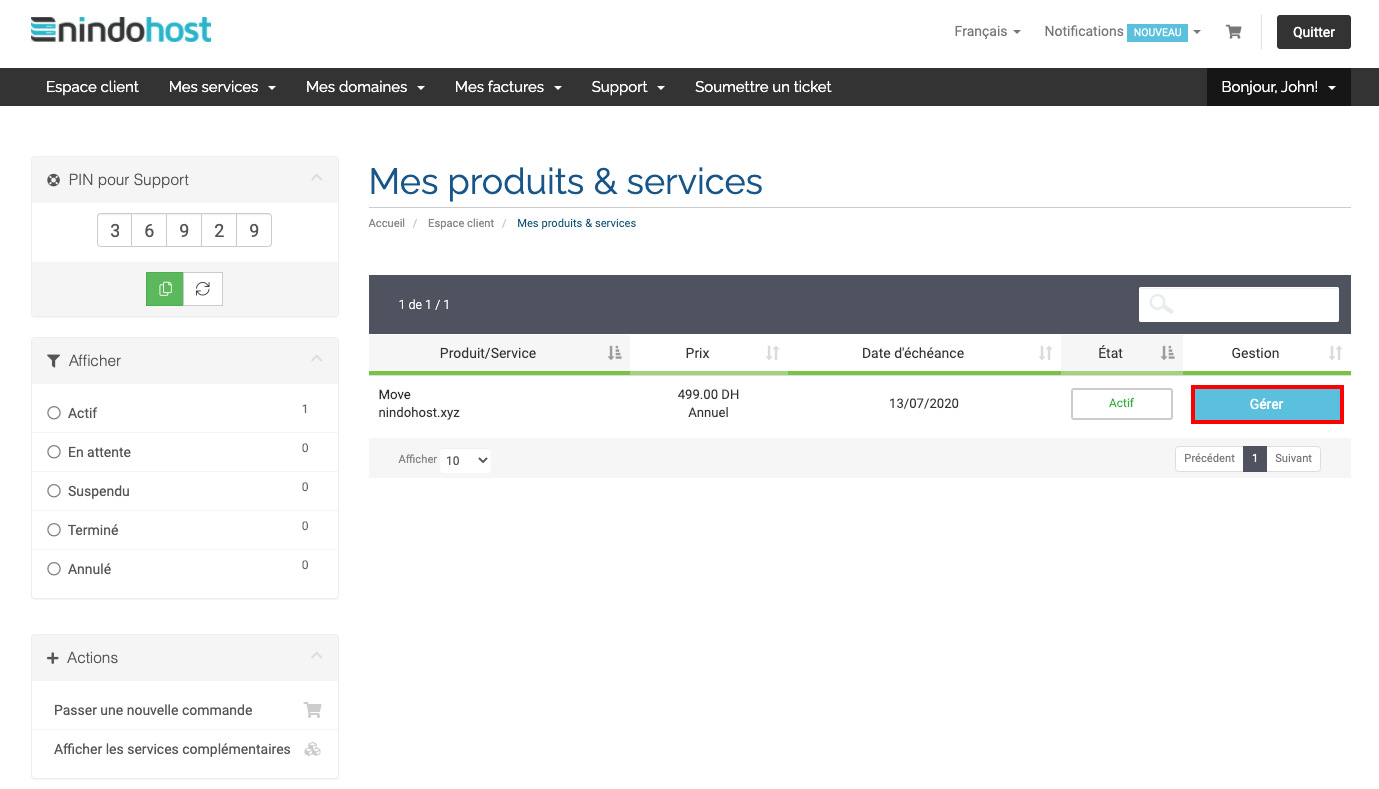Sort by Prix column icon
1379x789 pixels.
click(772, 353)
